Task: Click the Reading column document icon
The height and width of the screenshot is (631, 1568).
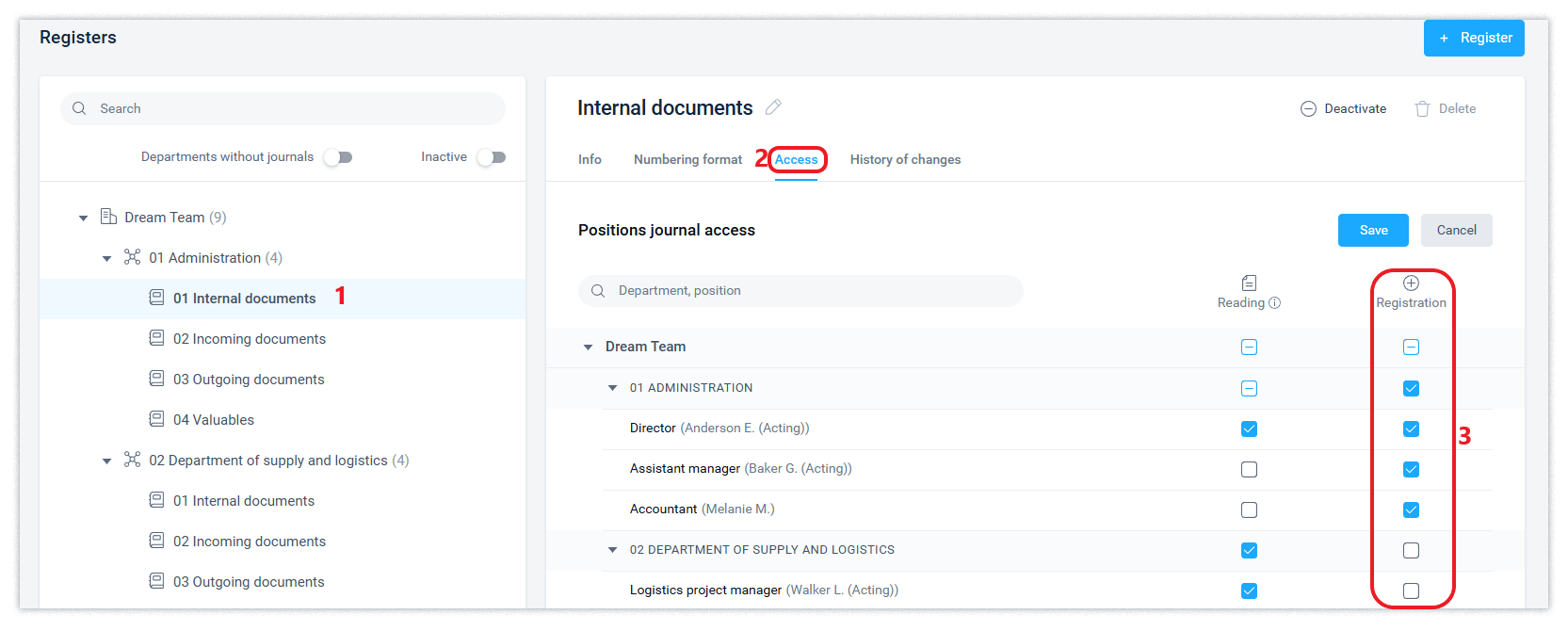Action: pyautogui.click(x=1249, y=283)
